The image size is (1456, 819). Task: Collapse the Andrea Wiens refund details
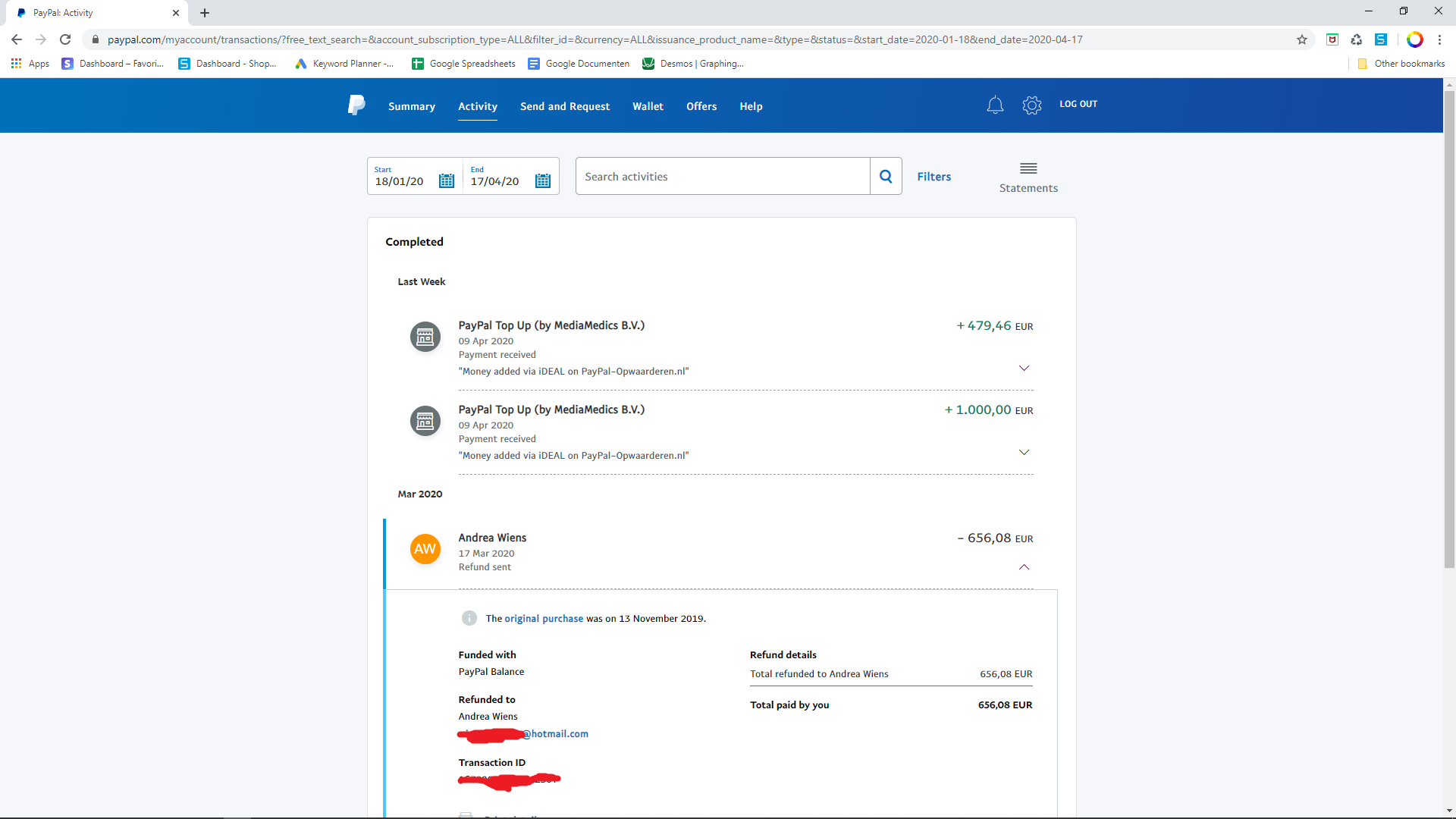pos(1024,567)
